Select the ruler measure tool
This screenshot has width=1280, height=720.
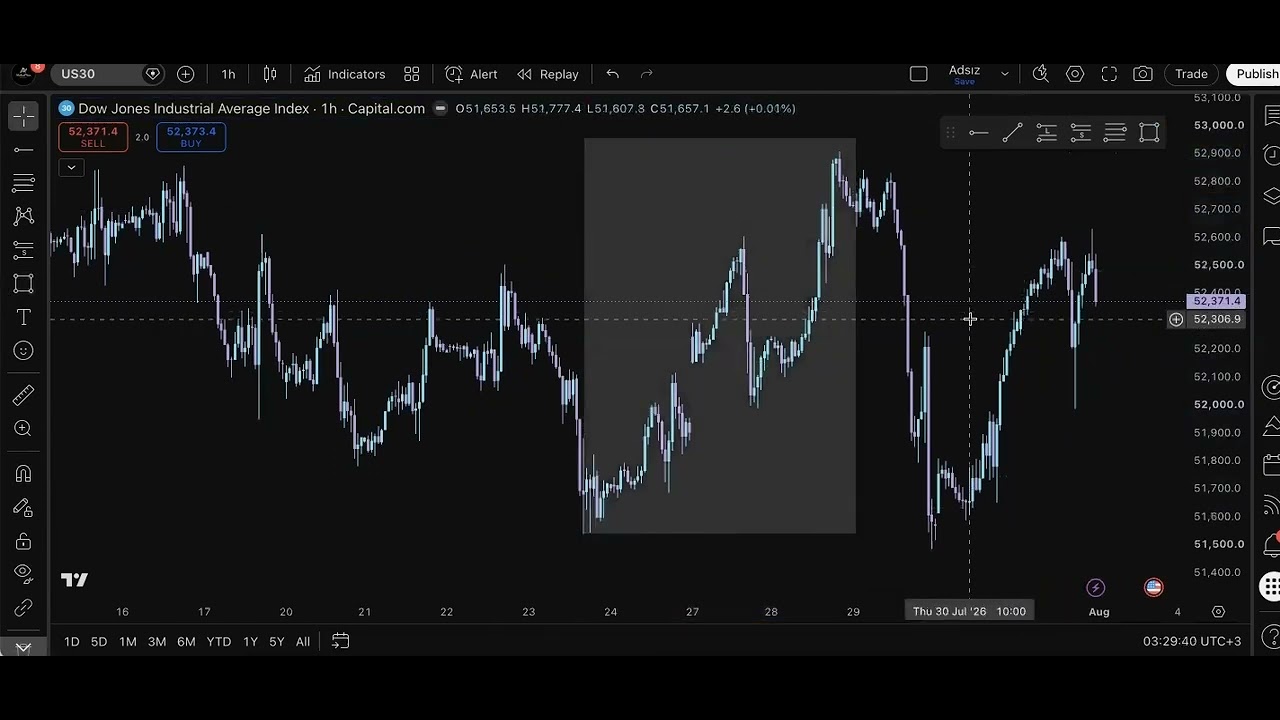(x=23, y=395)
